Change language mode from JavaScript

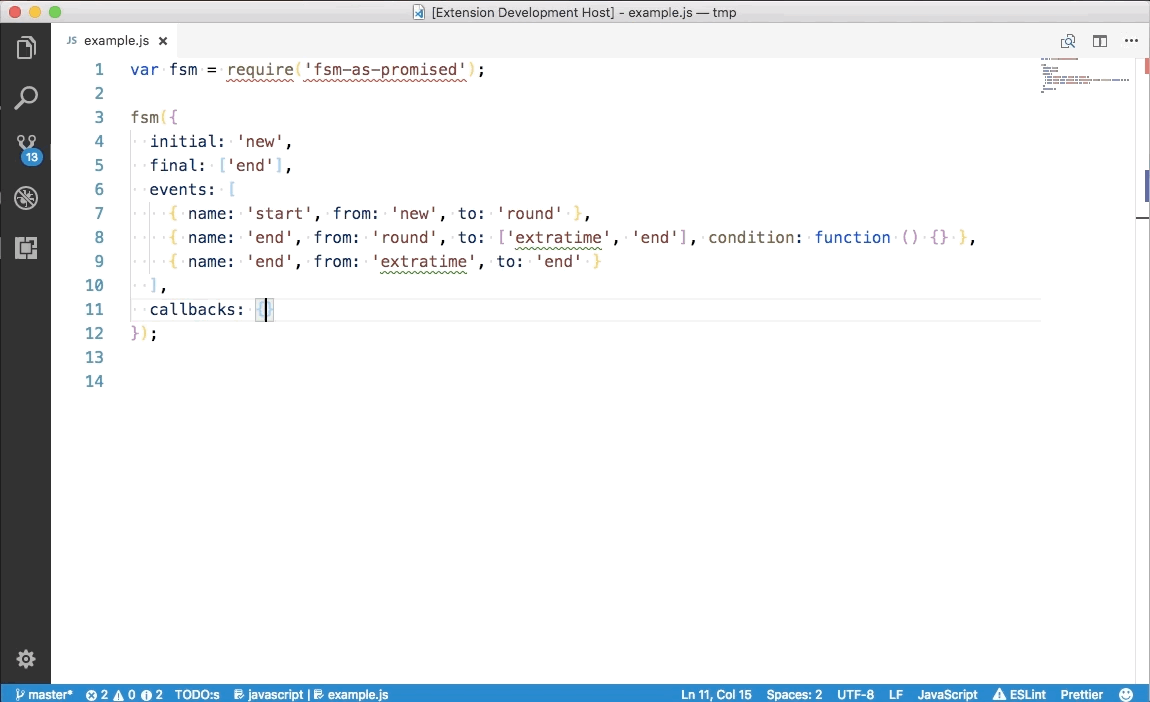(947, 694)
